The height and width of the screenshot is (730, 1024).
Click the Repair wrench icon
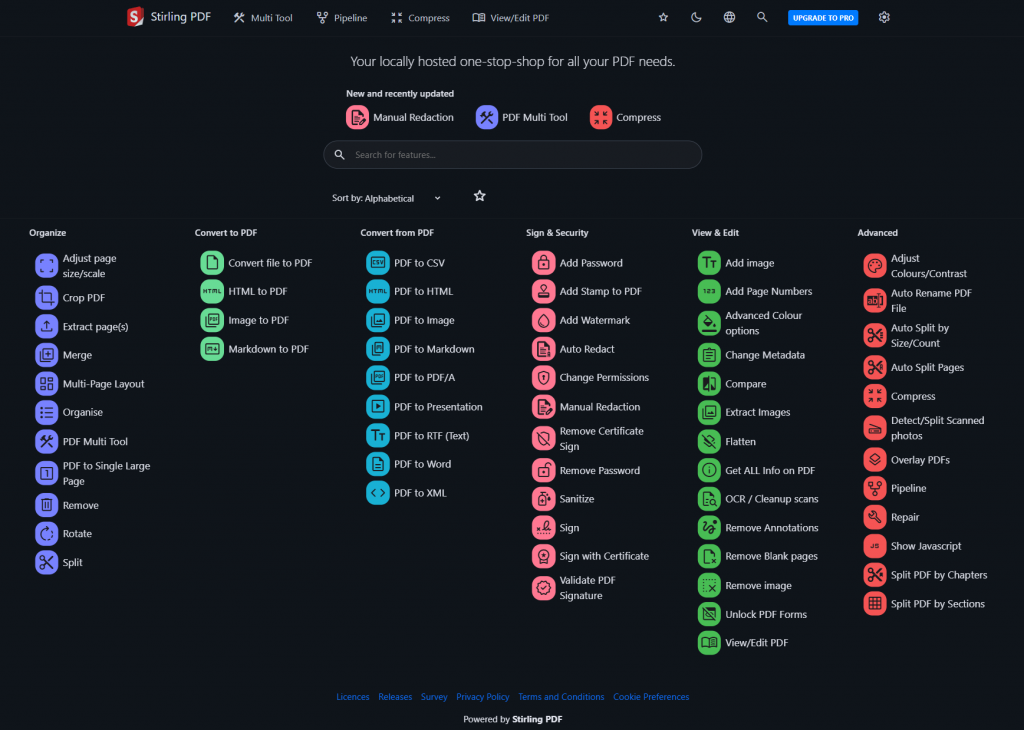tap(874, 517)
